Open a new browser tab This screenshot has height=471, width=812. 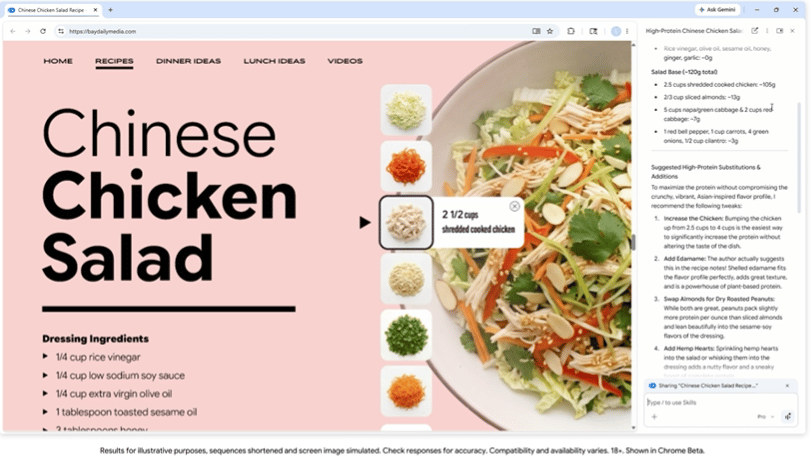[110, 10]
